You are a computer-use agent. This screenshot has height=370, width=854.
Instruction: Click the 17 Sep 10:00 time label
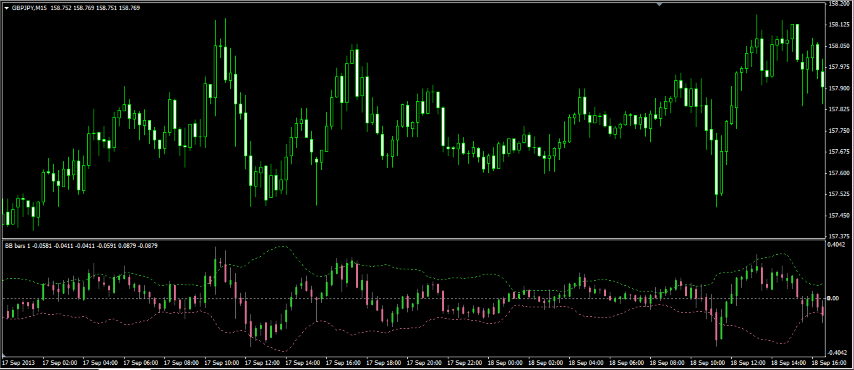[x=222, y=362]
